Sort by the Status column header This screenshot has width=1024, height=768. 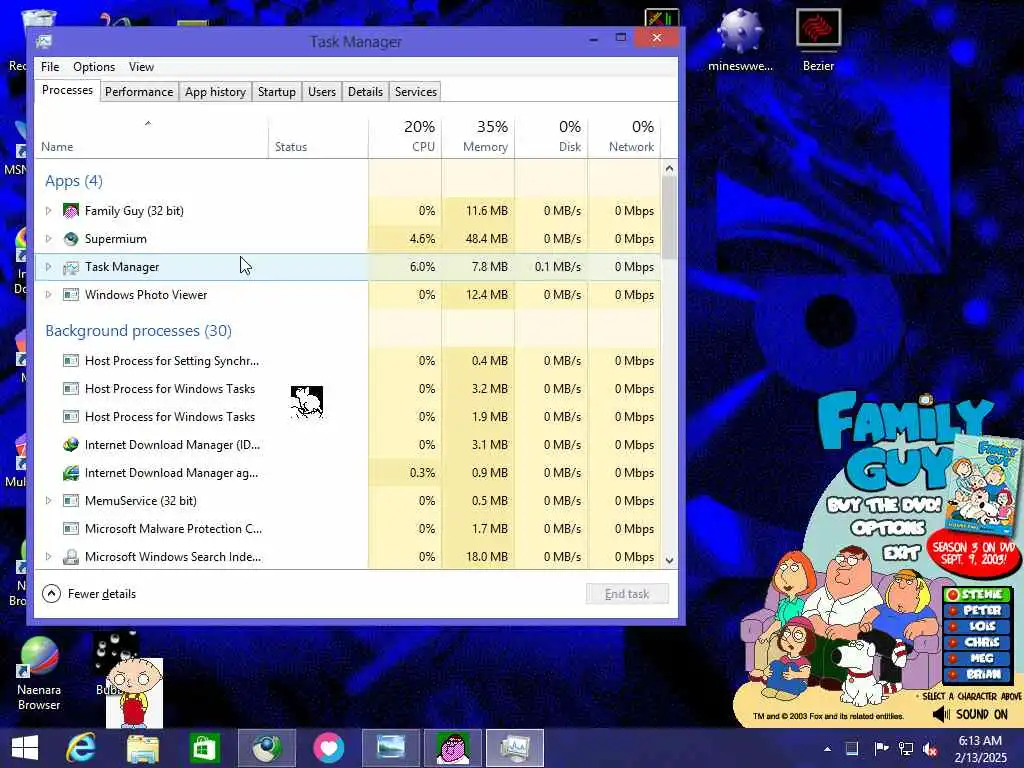[318, 136]
